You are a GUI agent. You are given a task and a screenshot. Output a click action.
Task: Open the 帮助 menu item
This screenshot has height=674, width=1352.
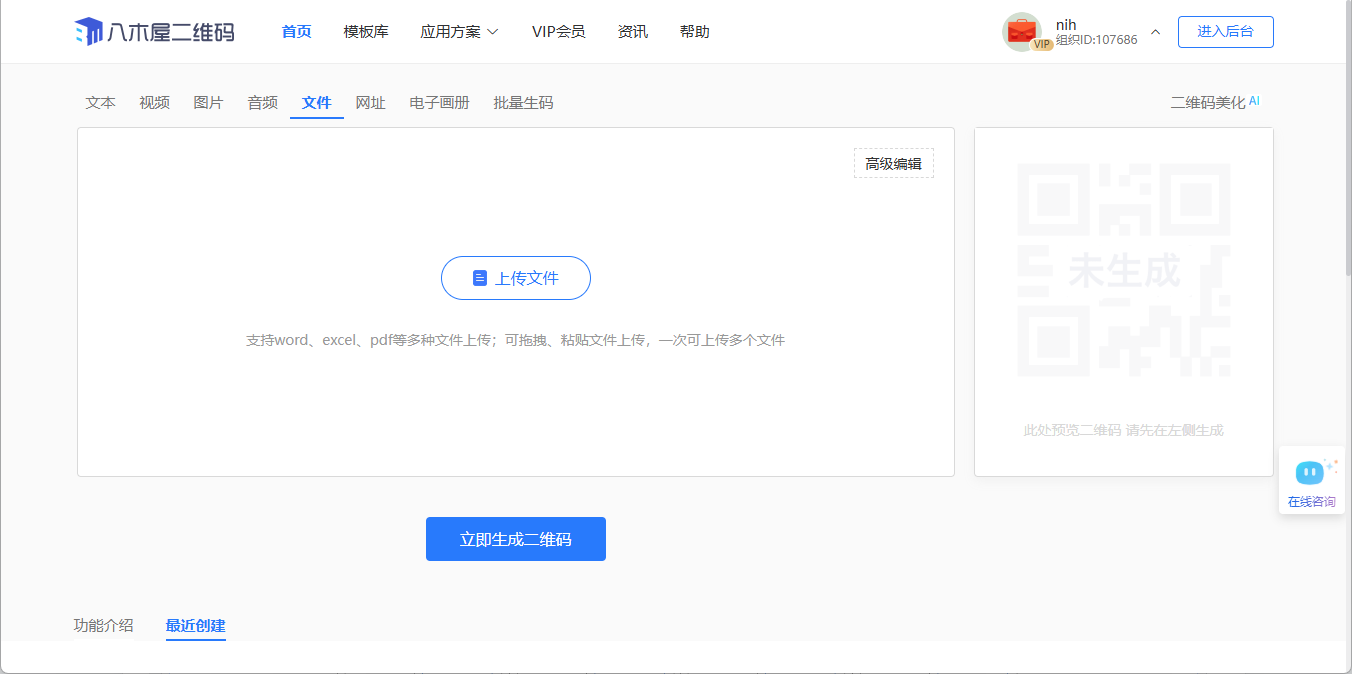[x=694, y=32]
